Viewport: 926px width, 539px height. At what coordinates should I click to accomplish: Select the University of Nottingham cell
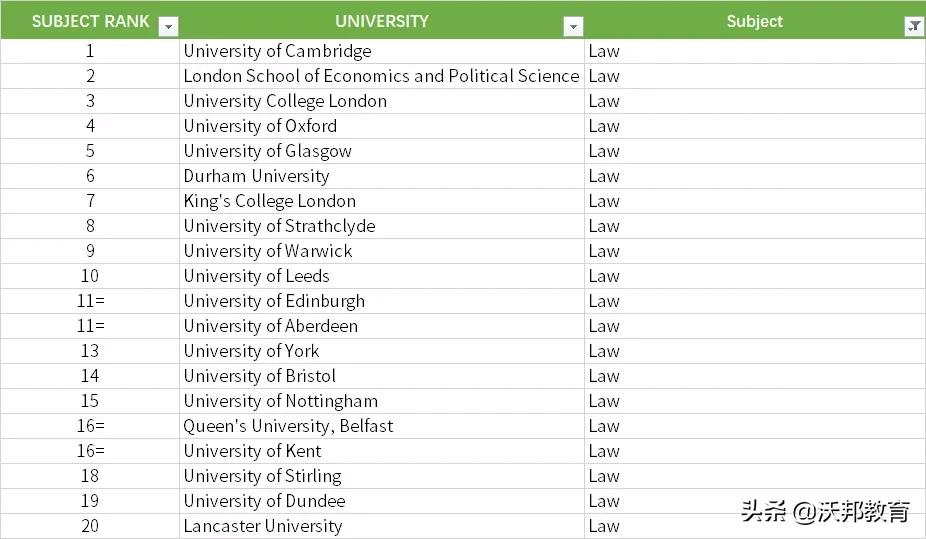coord(280,401)
